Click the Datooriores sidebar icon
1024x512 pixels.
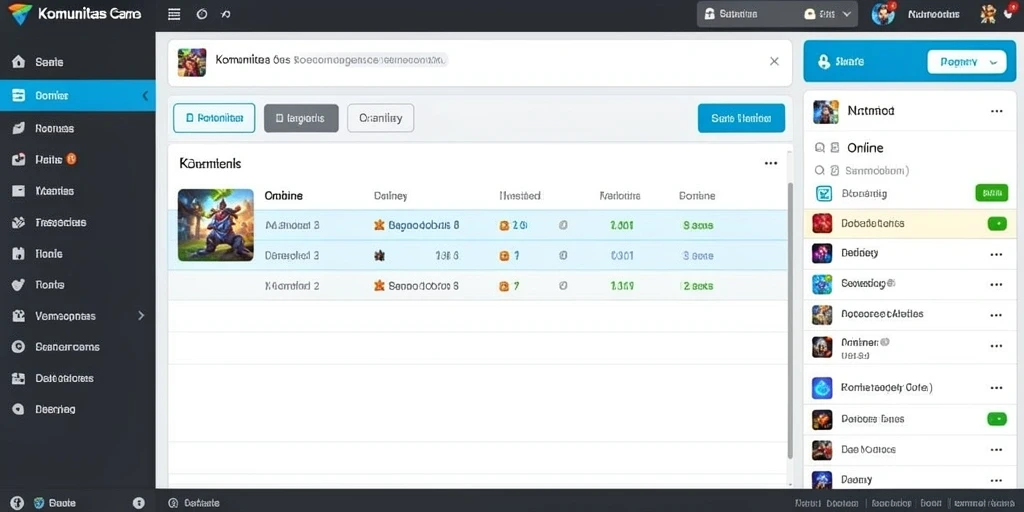click(18, 378)
